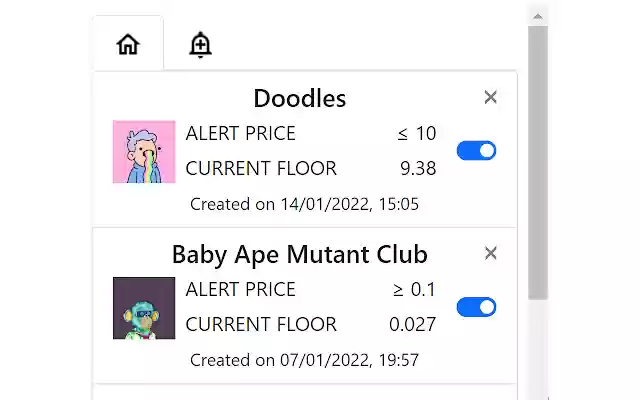Turn off Baby Ape Mutant Club toggle
640x400 pixels.
pyautogui.click(x=476, y=307)
